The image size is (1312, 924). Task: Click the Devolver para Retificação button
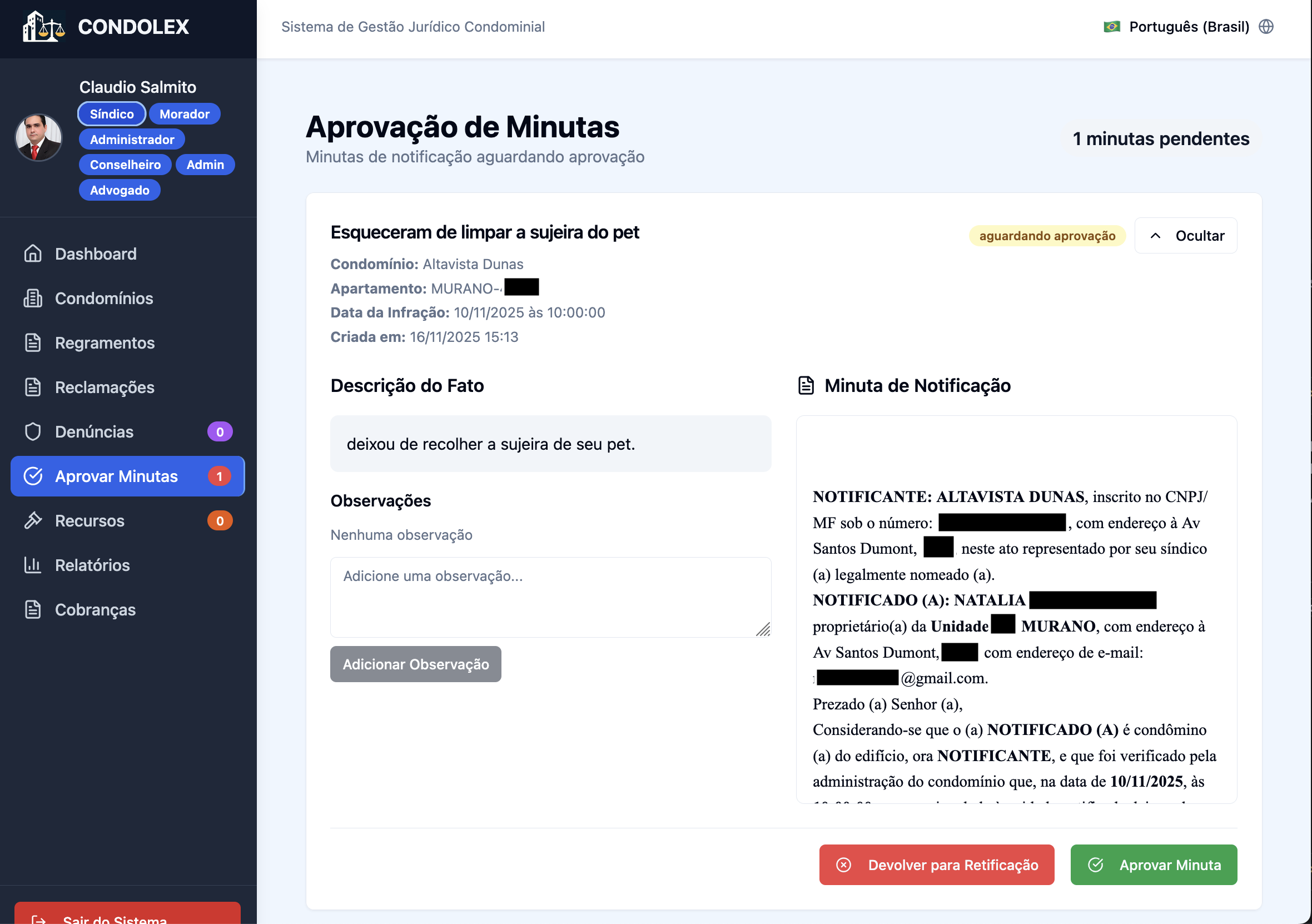pyautogui.click(x=936, y=865)
